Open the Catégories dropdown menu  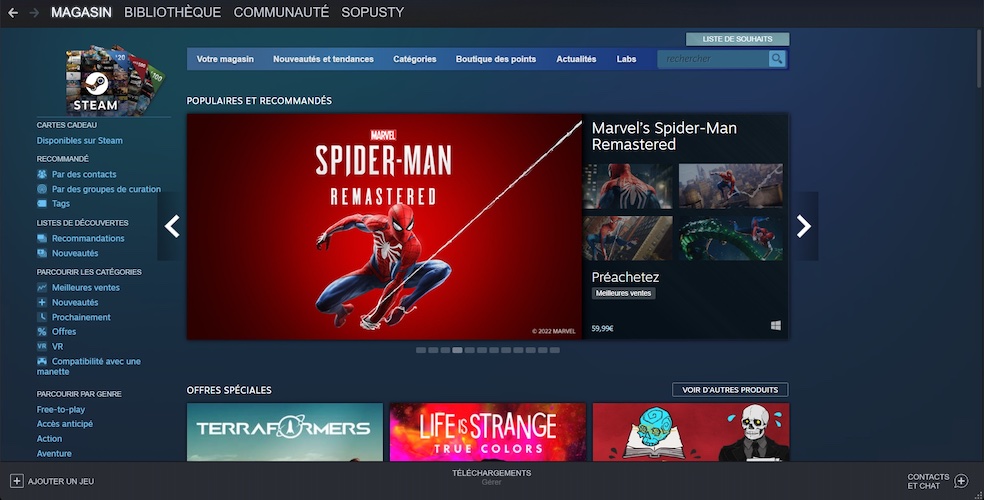click(414, 59)
